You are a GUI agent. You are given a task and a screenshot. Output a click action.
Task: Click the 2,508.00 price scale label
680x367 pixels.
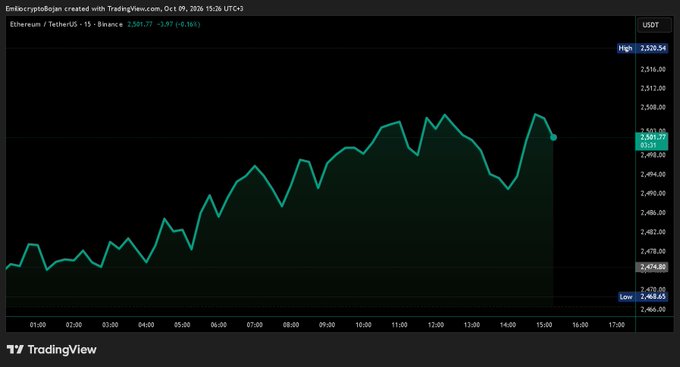(653, 107)
